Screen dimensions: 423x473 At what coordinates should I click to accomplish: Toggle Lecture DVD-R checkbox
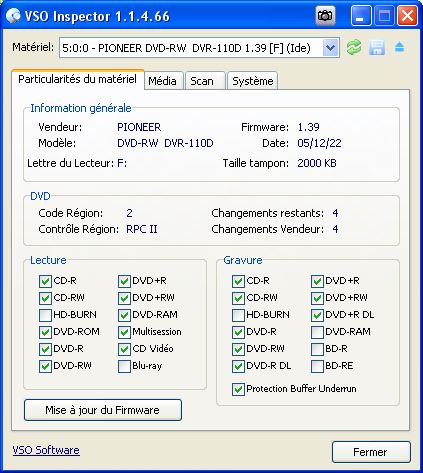click(45, 349)
